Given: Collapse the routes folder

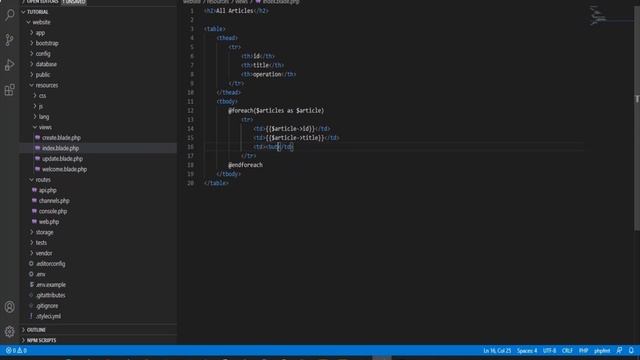Looking at the screenshot, I should click(43, 180).
